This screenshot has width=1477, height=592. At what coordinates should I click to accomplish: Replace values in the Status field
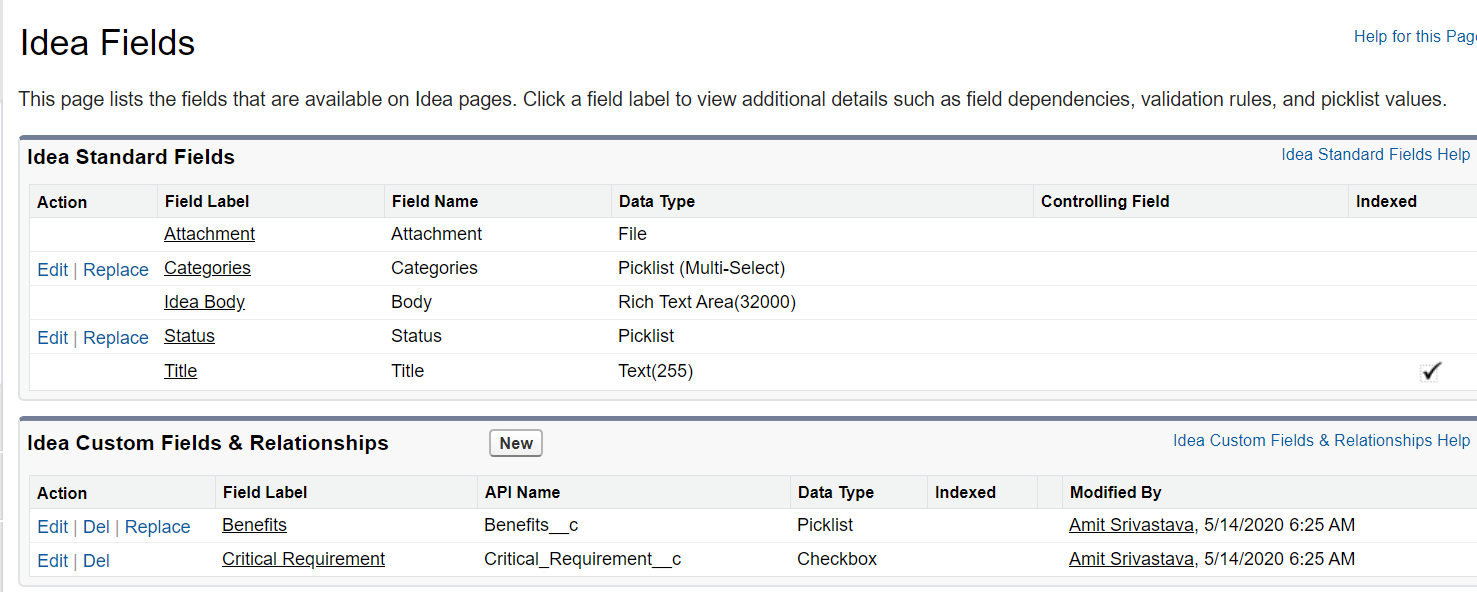pyautogui.click(x=116, y=338)
